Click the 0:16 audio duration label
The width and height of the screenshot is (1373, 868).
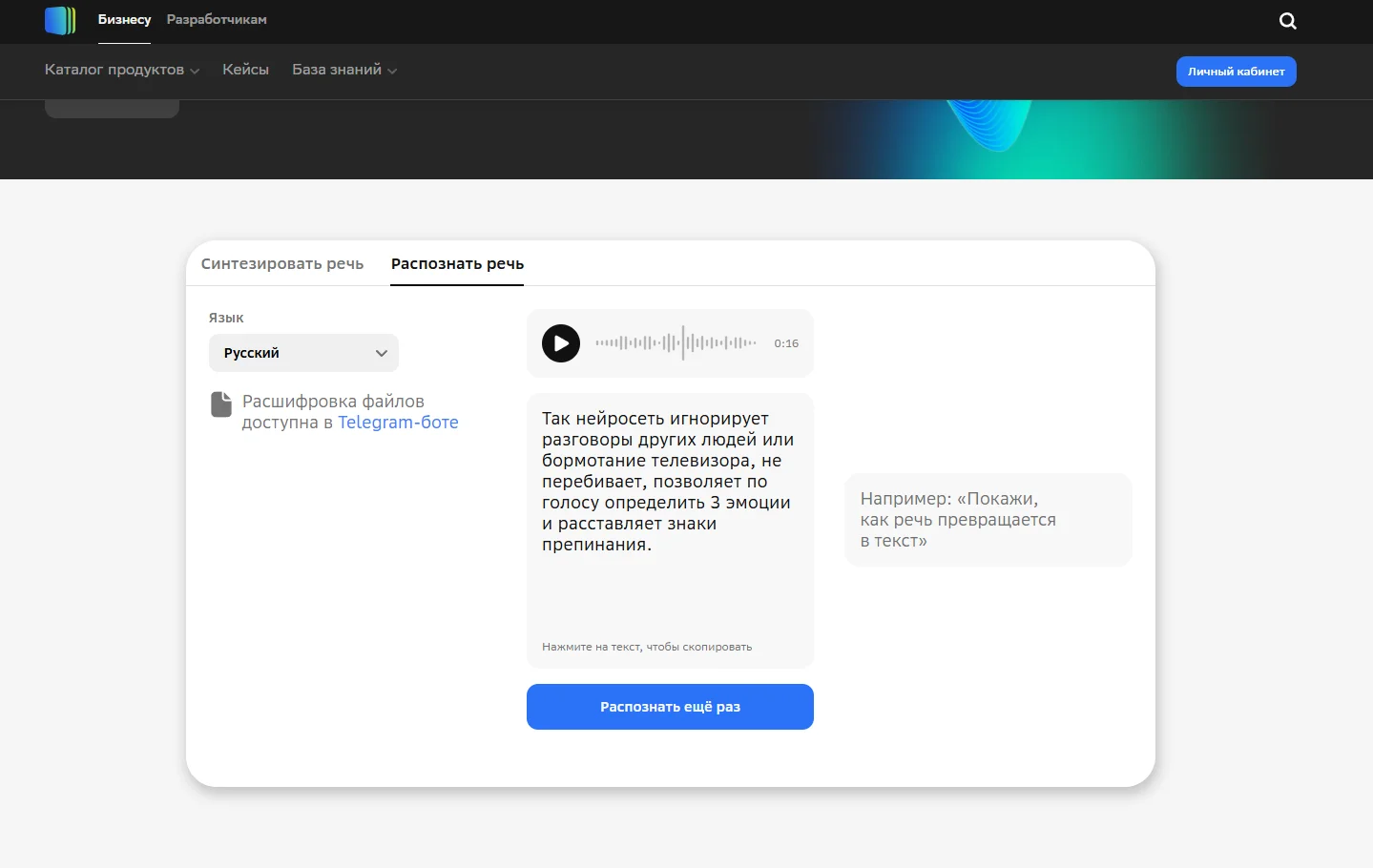click(786, 343)
